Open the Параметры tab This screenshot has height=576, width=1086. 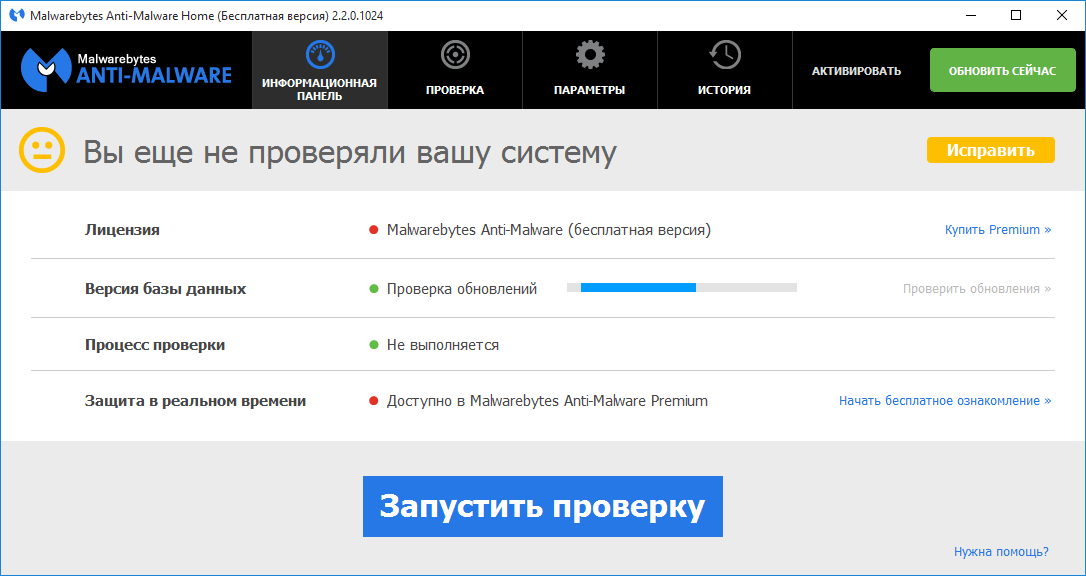point(589,70)
